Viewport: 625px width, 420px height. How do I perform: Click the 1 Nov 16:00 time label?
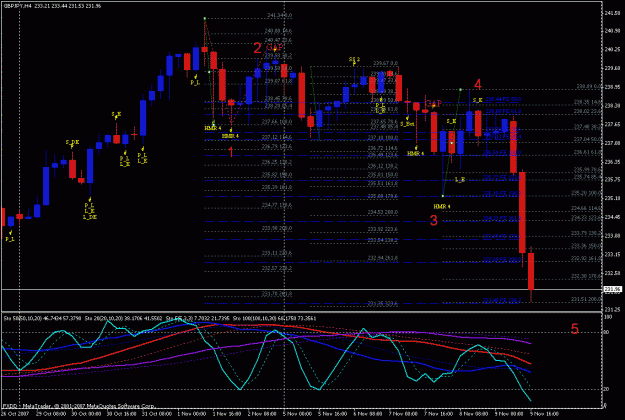point(226,414)
